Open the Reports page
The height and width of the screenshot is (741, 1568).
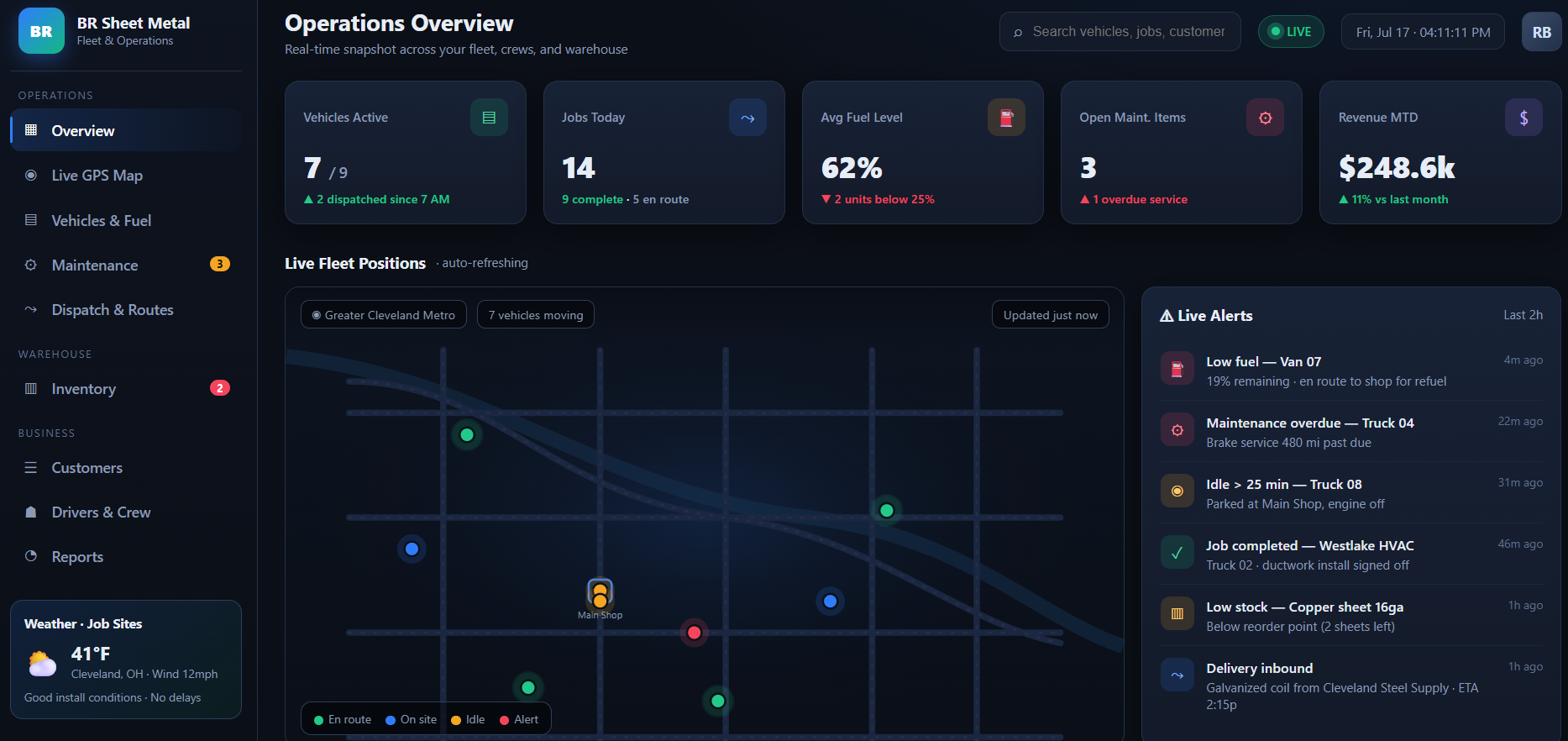tap(126, 556)
